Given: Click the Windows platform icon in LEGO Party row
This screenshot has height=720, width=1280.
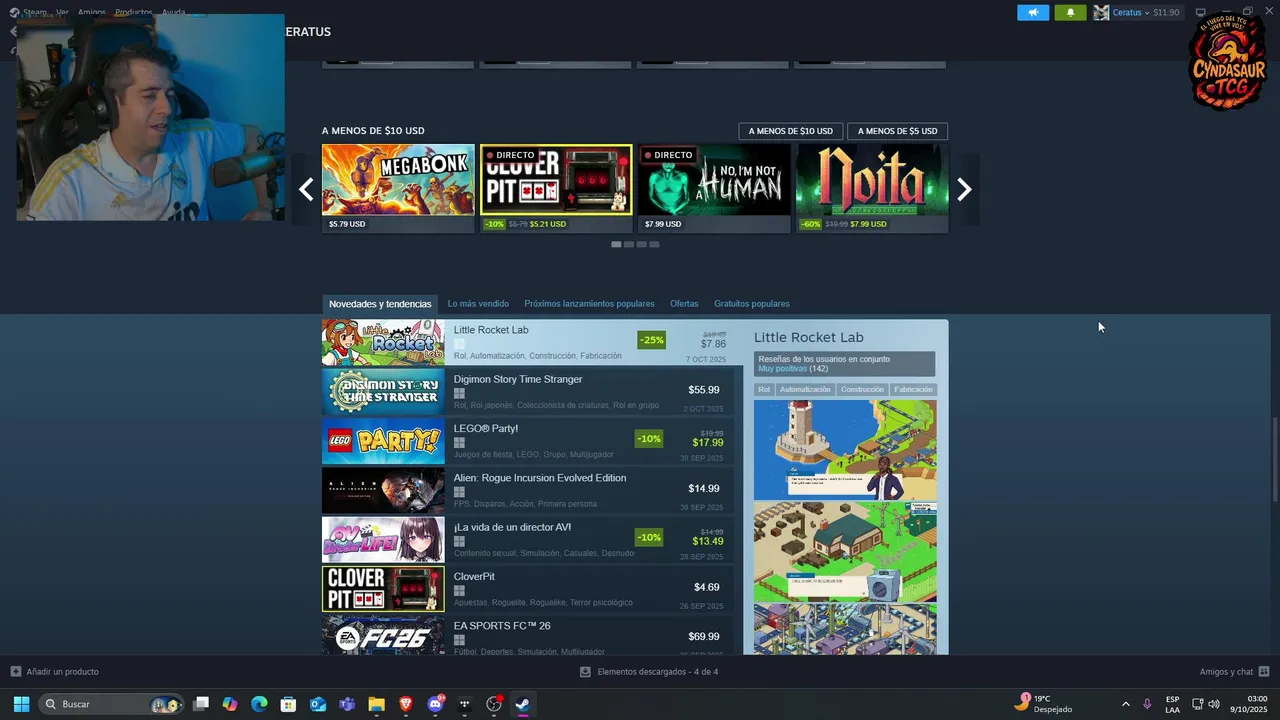Looking at the screenshot, I should pos(459,443).
